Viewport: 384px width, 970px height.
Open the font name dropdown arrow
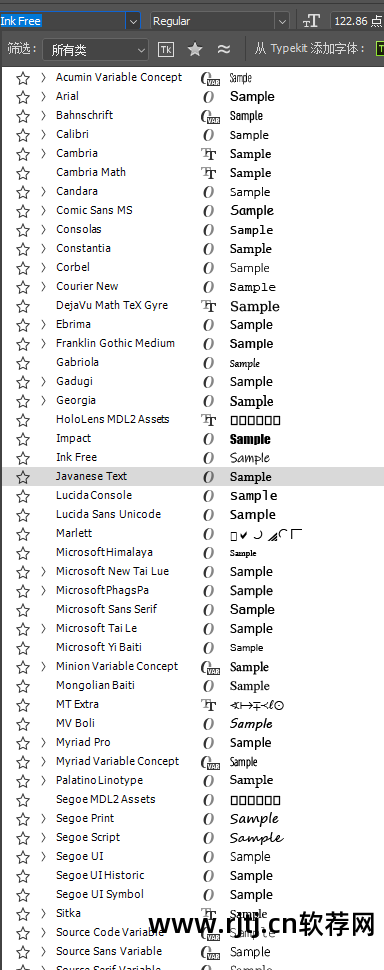click(133, 21)
